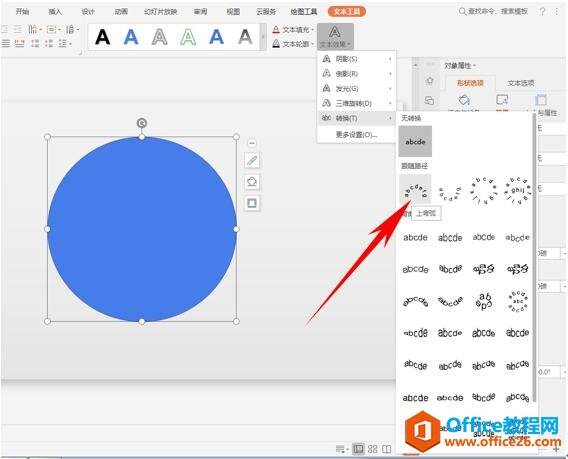568x459 pixels.
Task: Open the 文本轮廓 dropdown
Action: pos(293,44)
